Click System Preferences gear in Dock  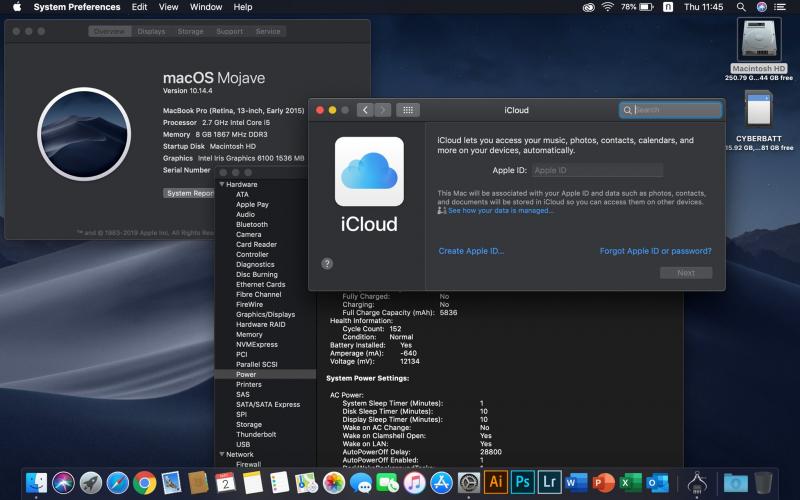(x=469, y=482)
